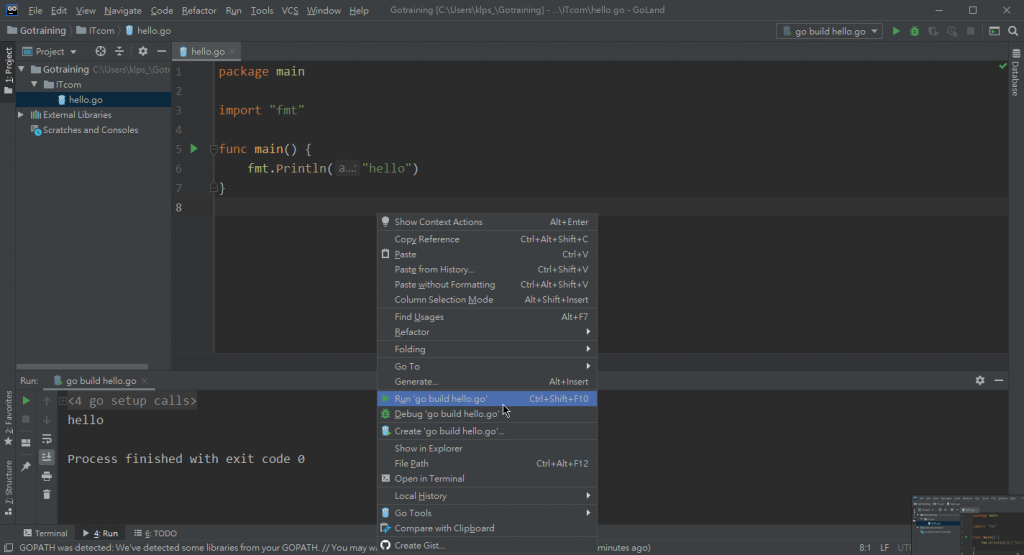Click the down arrow in Run console toolbar
This screenshot has width=1024, height=555.
pyautogui.click(x=46, y=420)
